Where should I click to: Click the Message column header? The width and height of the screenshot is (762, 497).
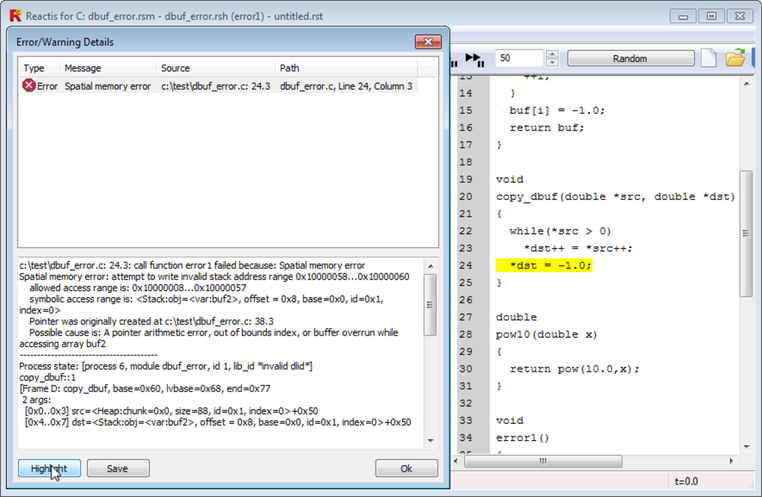(106, 68)
